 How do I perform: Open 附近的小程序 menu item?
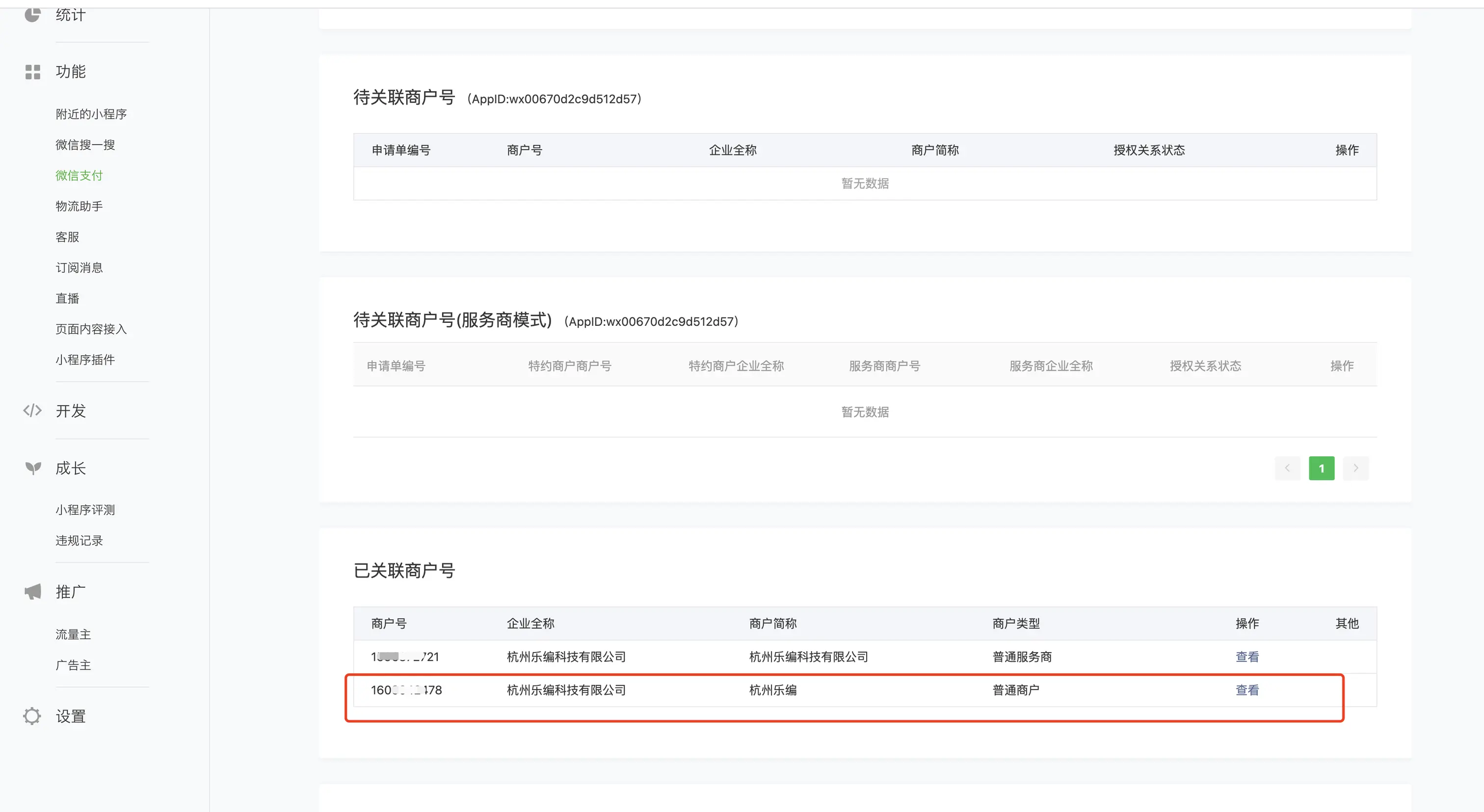pos(91,114)
